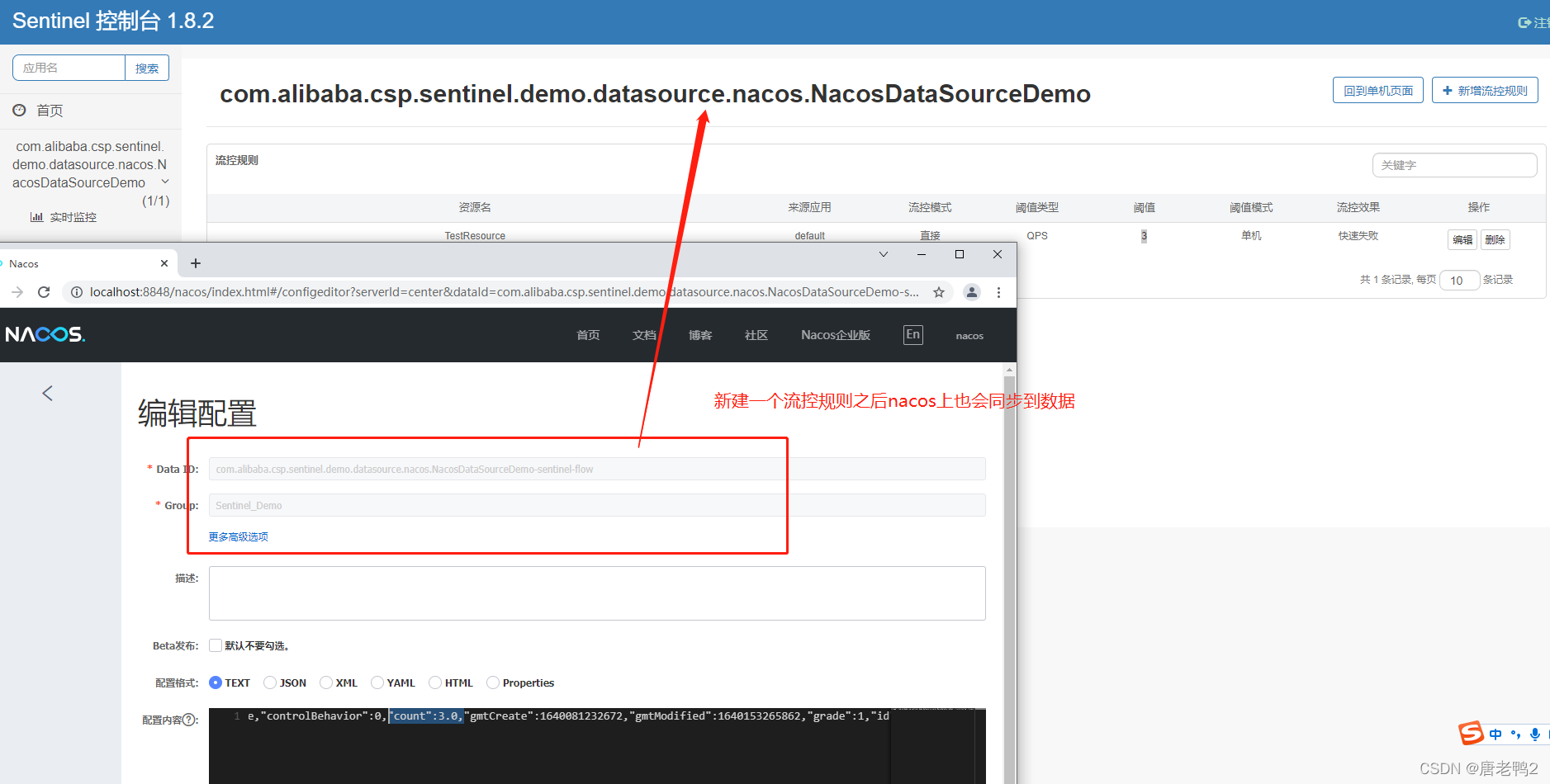Image resolution: width=1550 pixels, height=784 pixels.
Task: Select the JSON format radio
Action: [x=270, y=682]
